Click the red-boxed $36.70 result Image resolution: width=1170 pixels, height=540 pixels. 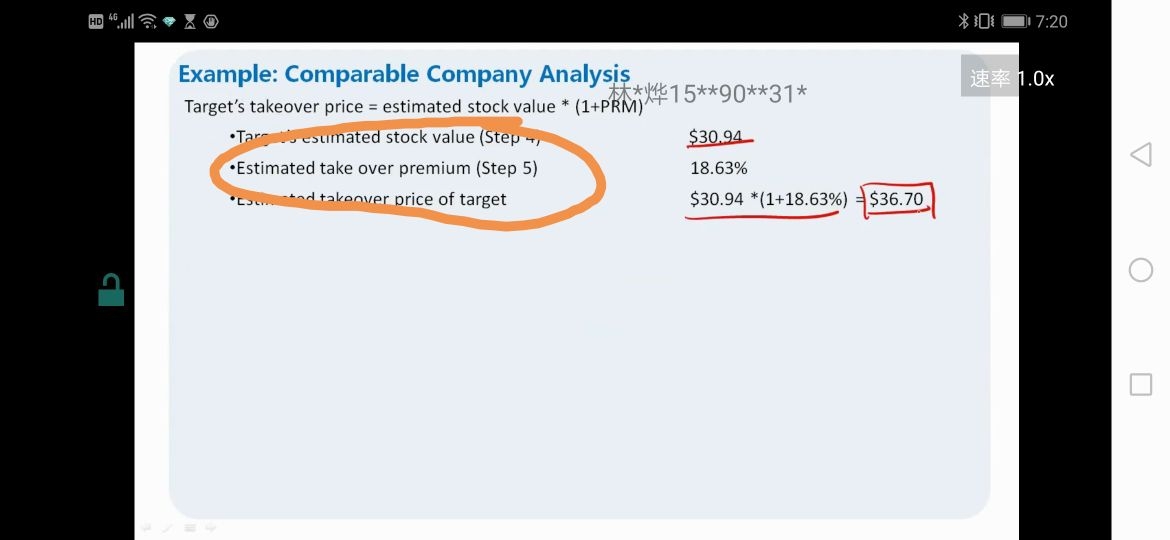tap(898, 200)
